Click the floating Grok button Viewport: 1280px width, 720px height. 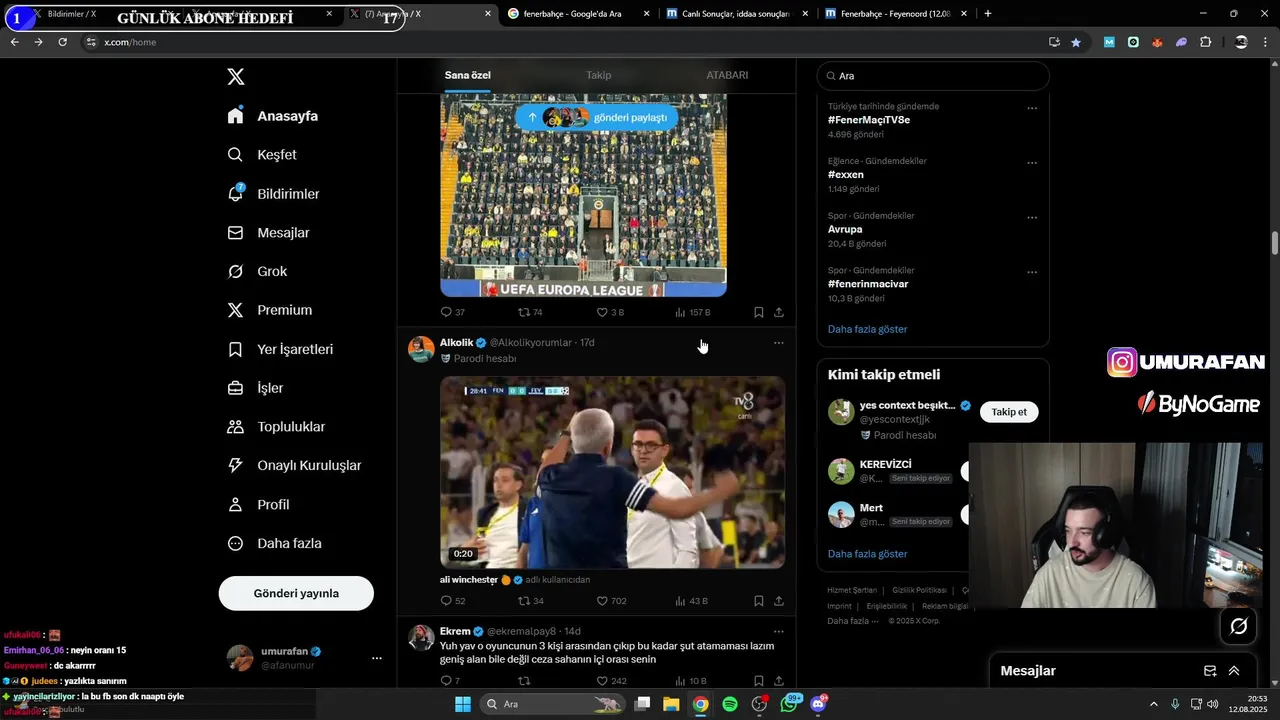pyautogui.click(x=1238, y=626)
